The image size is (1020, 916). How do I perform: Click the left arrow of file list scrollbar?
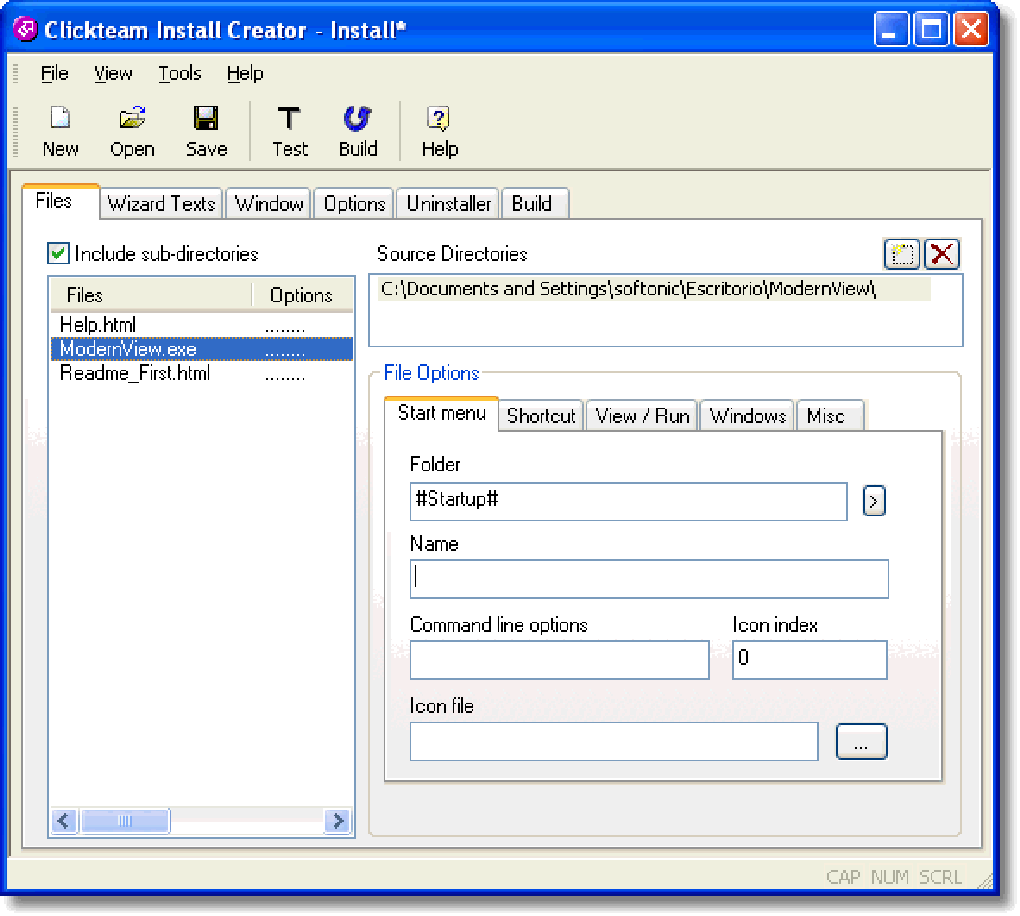64,821
